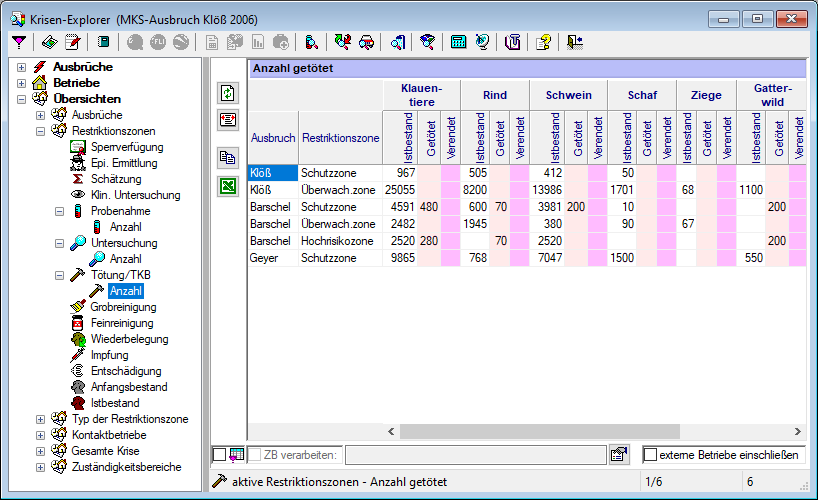Click the Schwein group header

point(568,95)
